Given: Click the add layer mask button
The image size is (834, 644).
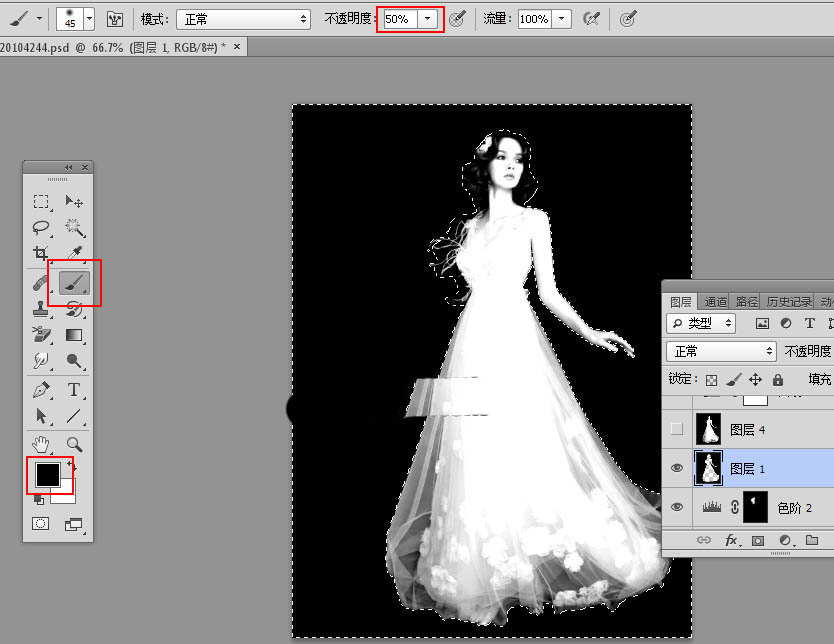Looking at the screenshot, I should [x=758, y=540].
